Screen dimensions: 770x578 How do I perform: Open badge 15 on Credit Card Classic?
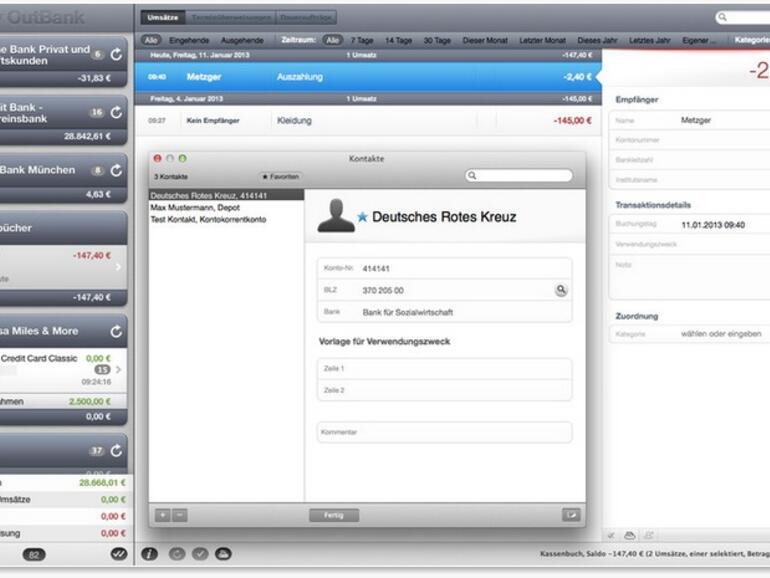click(x=102, y=369)
